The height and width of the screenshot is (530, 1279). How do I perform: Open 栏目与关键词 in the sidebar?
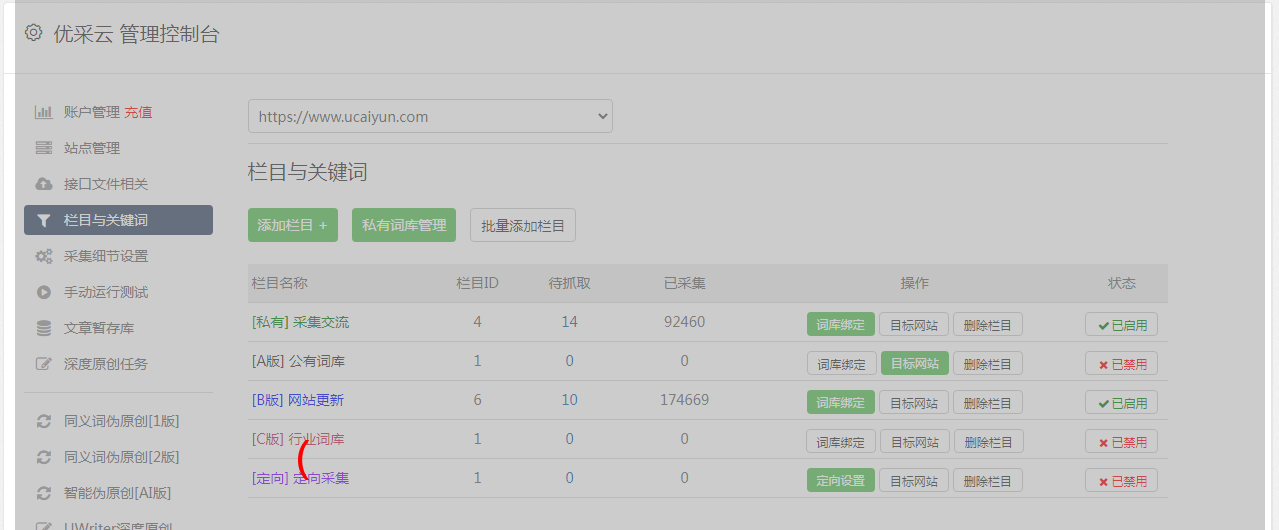click(118, 220)
